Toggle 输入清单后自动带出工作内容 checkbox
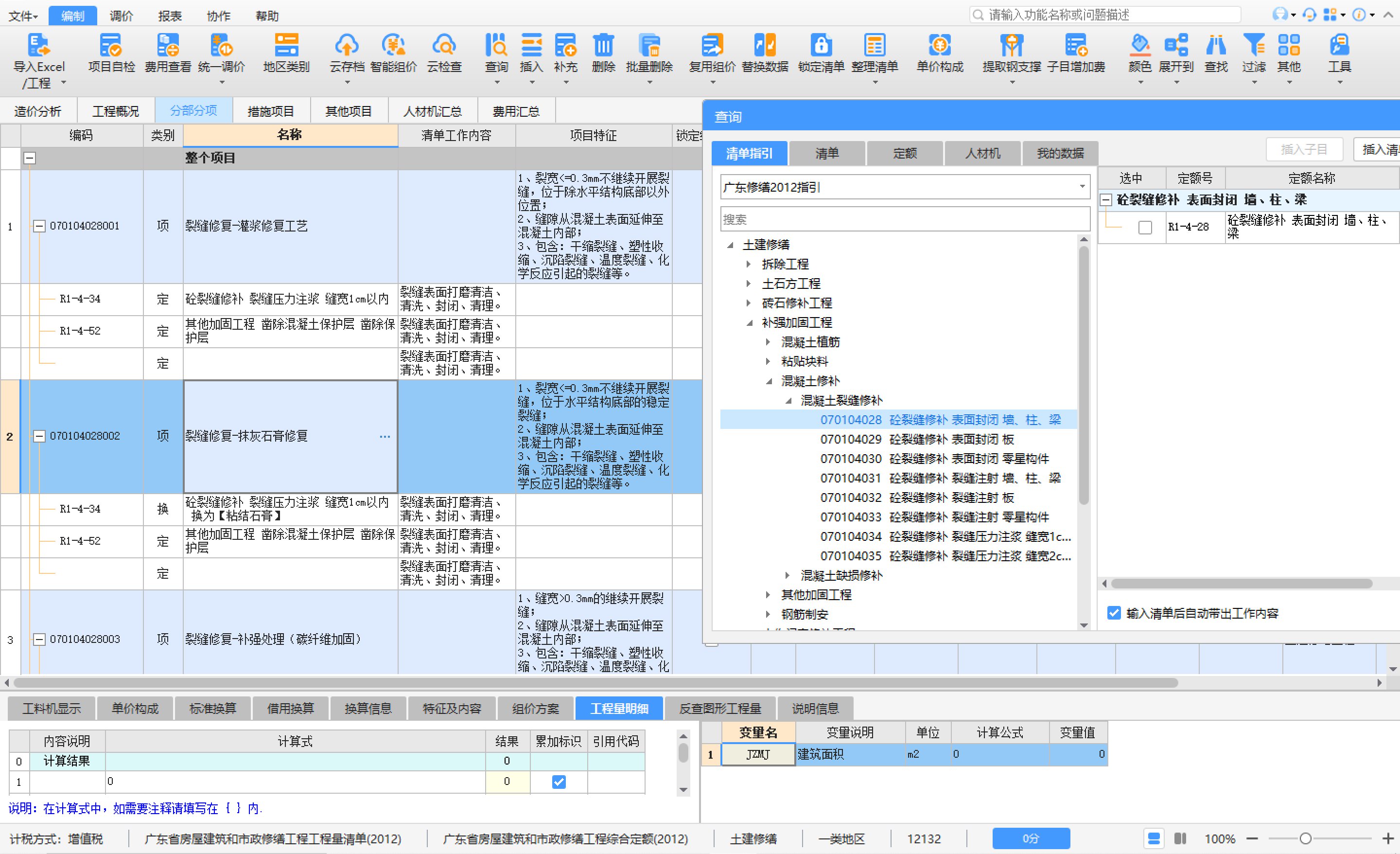Viewport: 1400px width, 854px height. coord(1114,613)
